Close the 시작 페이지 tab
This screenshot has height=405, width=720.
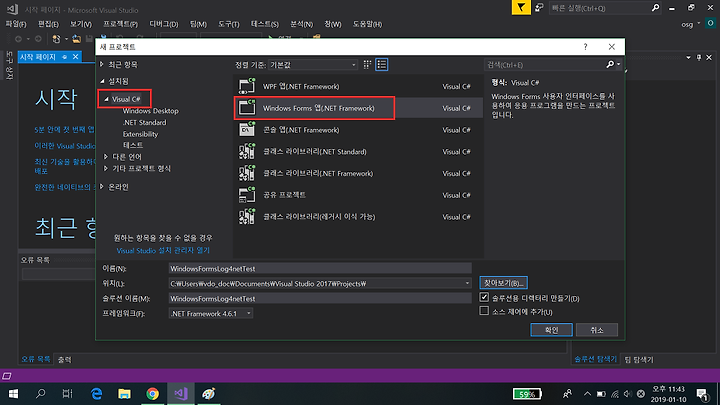[x=75, y=57]
